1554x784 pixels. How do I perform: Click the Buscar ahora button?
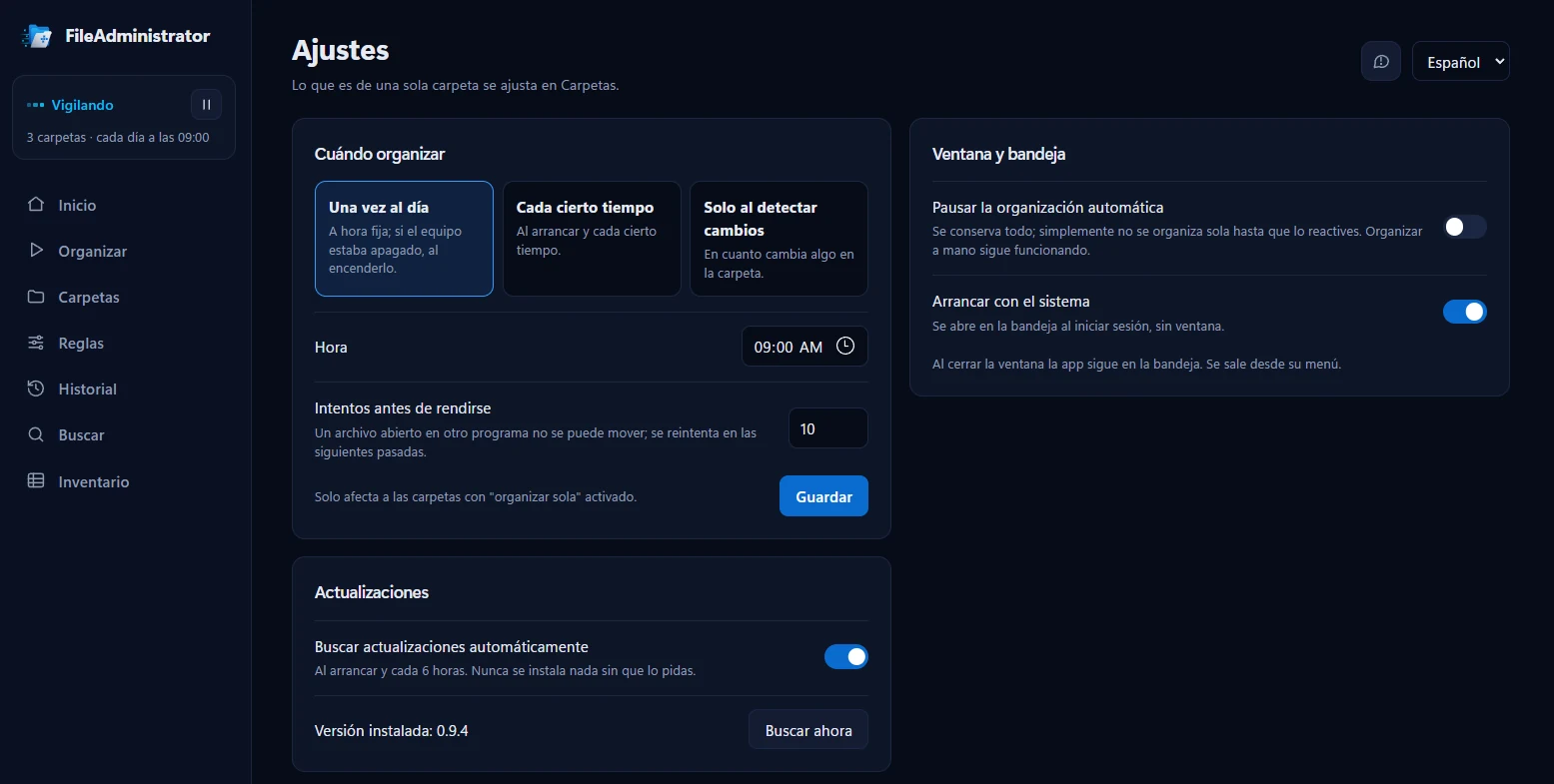(x=808, y=730)
